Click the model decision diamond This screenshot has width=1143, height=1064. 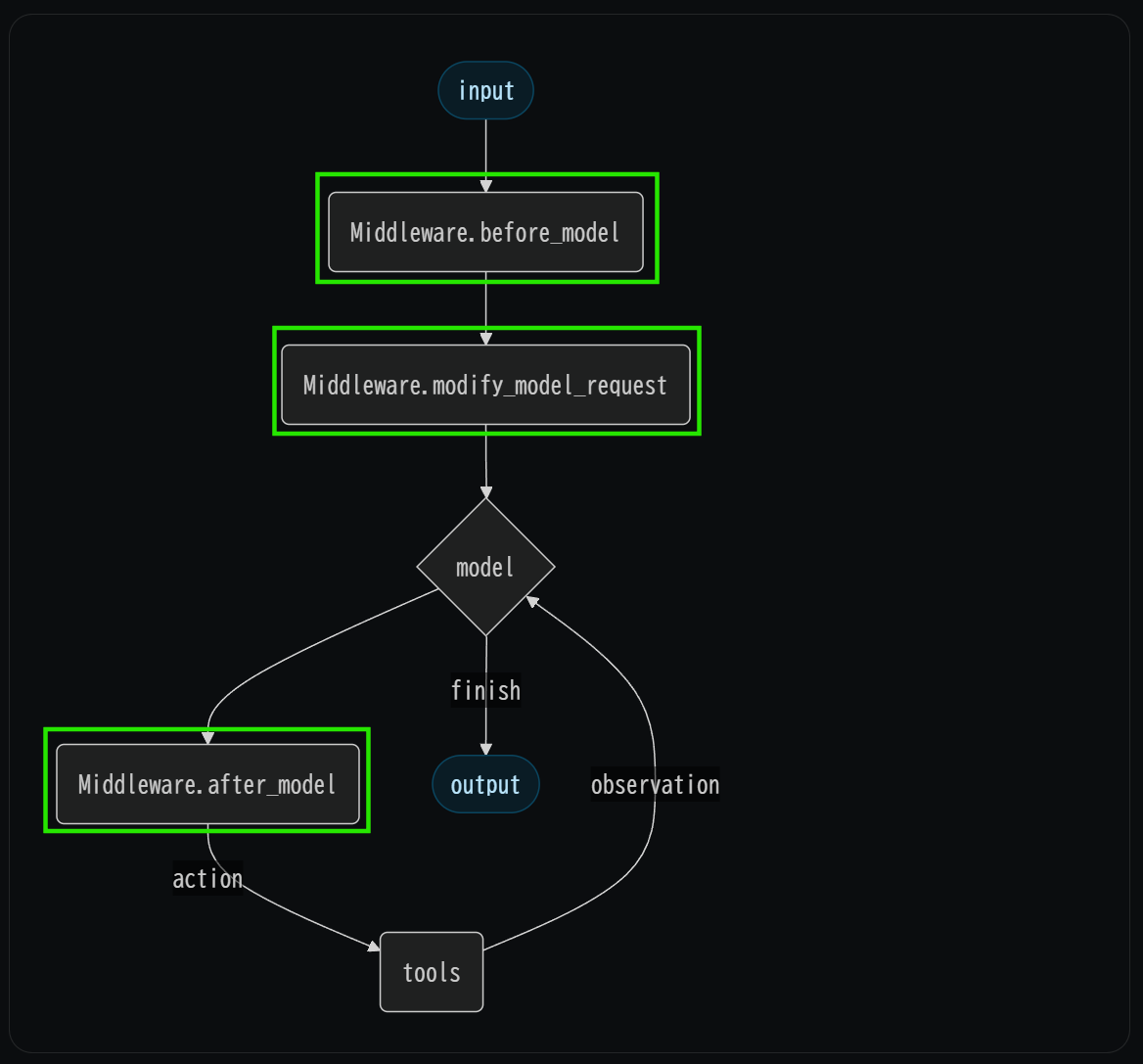tap(485, 567)
